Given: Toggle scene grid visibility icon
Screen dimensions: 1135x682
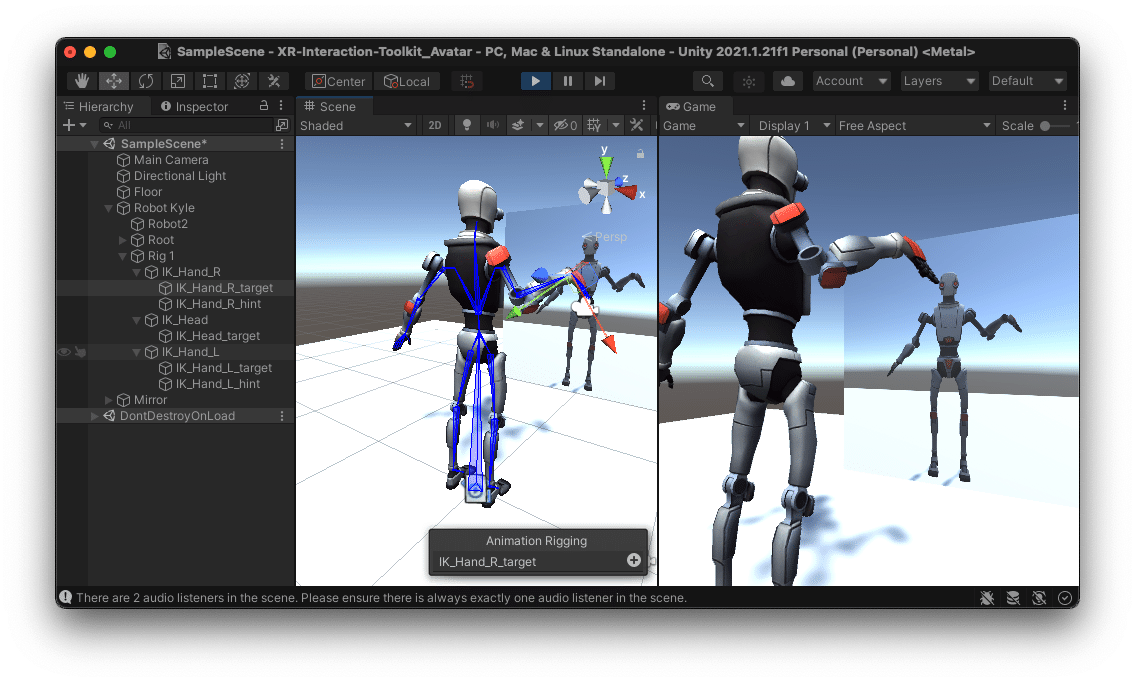Looking at the screenshot, I should point(594,125).
